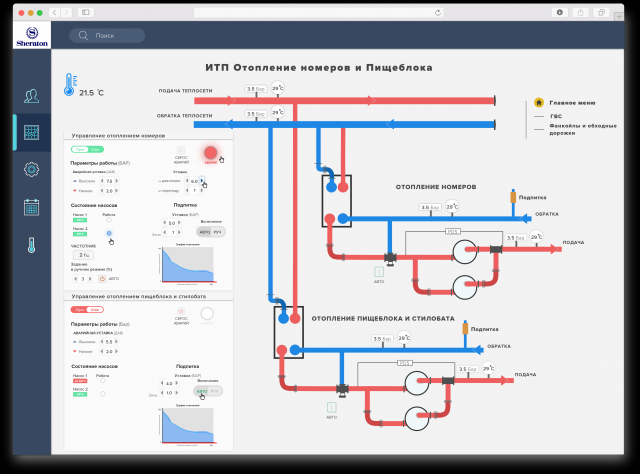The image size is (640, 474).
Task: Open the calendar section in sidebar
Action: 31,207
